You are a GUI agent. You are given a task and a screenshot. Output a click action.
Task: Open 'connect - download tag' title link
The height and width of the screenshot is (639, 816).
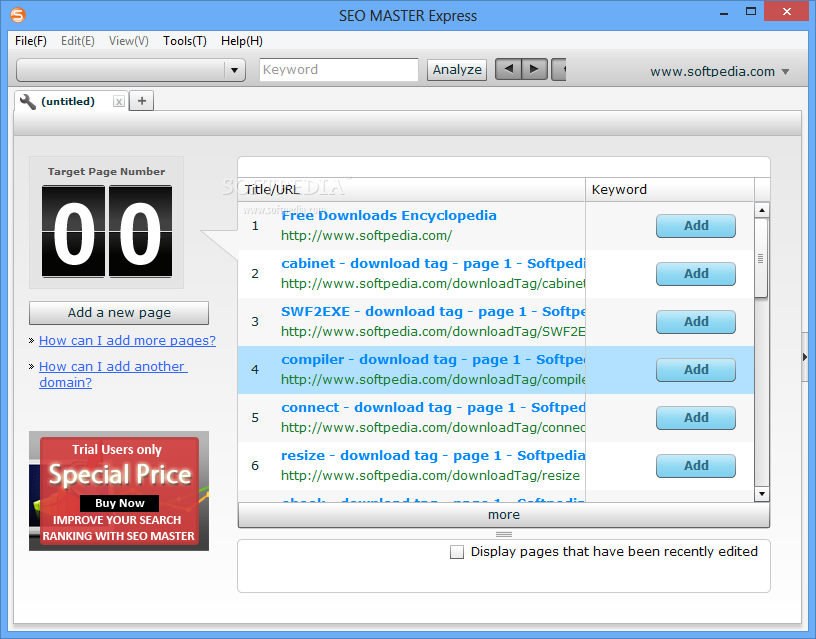click(x=433, y=407)
